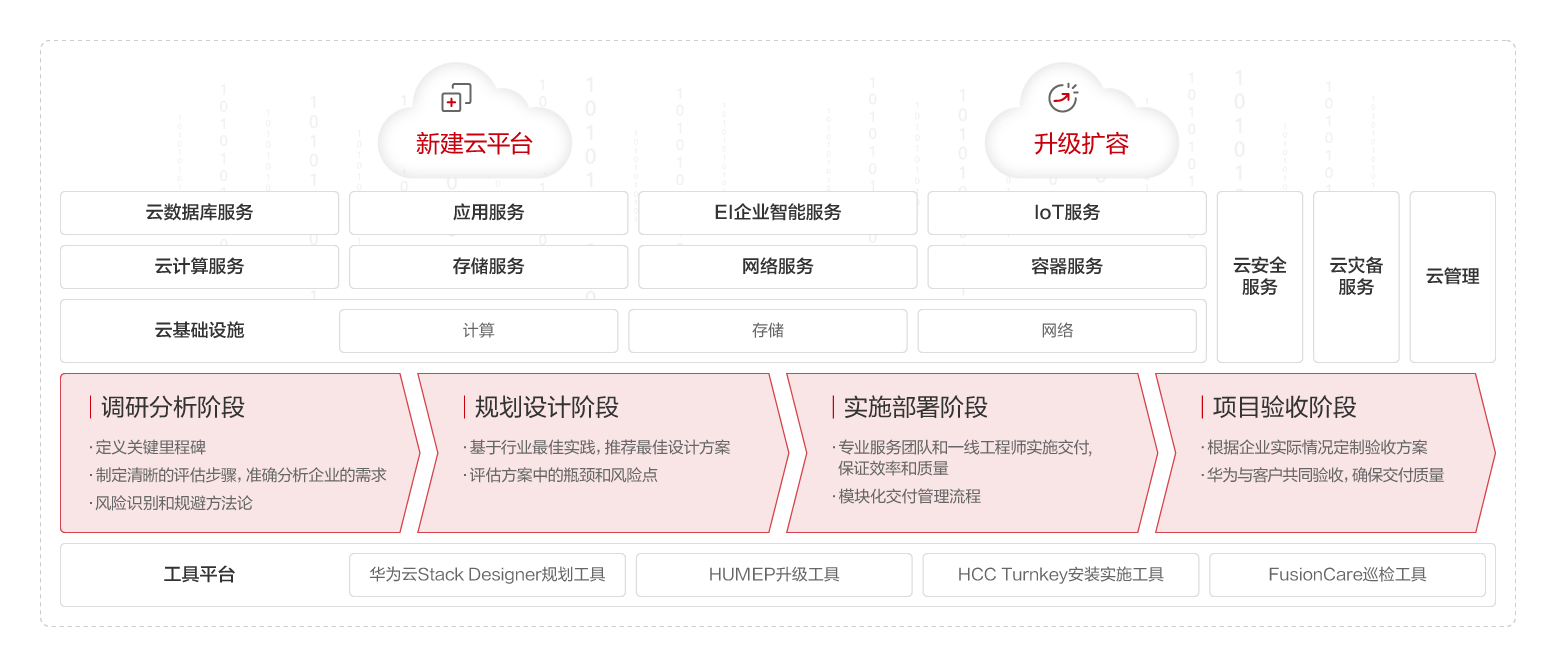1556x667 pixels.
Task: Open the 云数据库服务 service box
Action: tap(199, 212)
